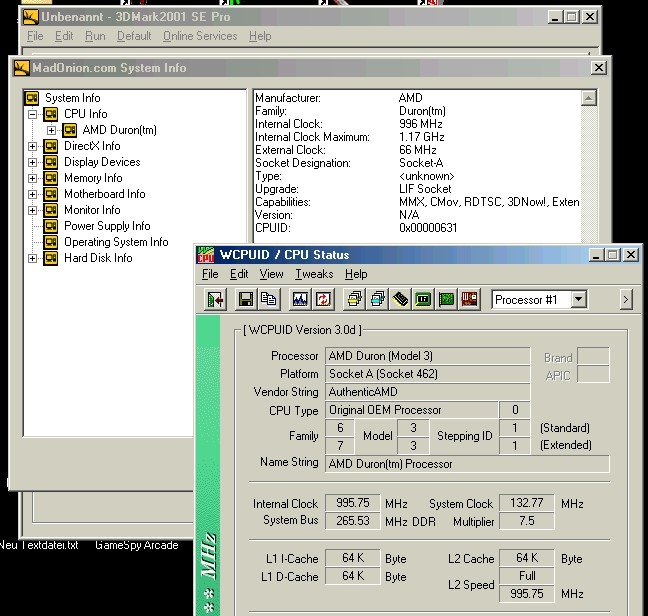Open WCPUID View menu
The height and width of the screenshot is (616, 648).
[271, 274]
